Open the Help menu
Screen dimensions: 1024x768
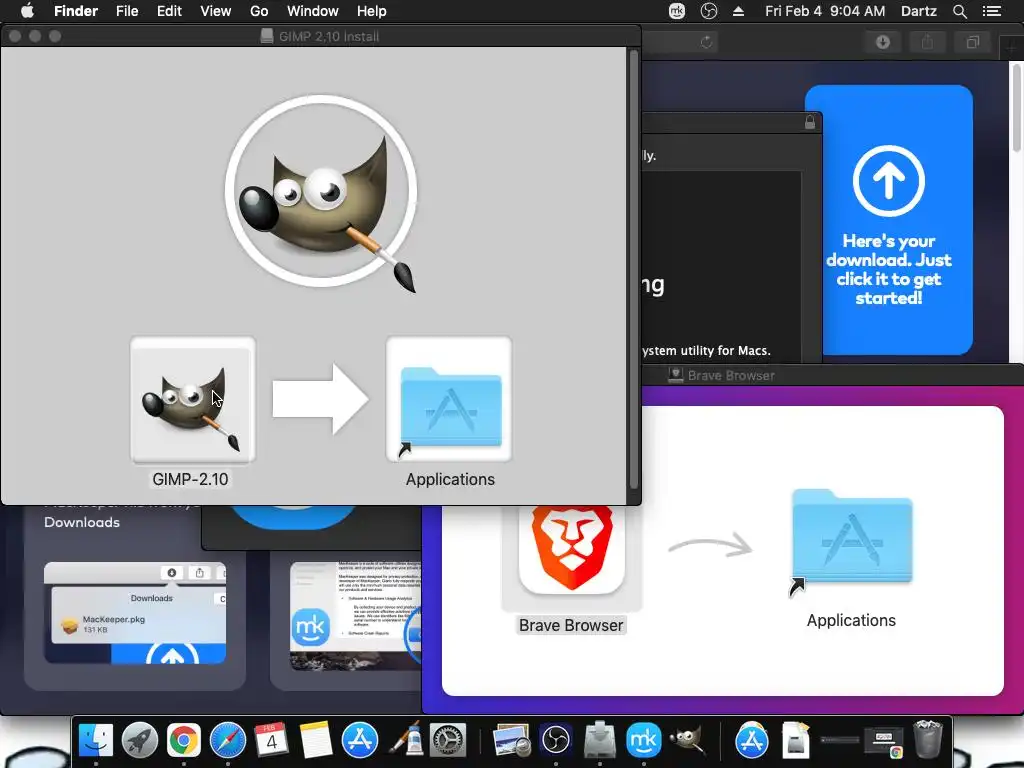coord(372,11)
